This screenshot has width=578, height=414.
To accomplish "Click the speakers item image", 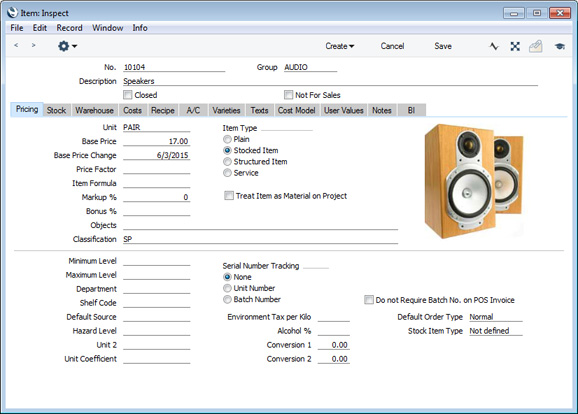I will pyautogui.click(x=474, y=181).
